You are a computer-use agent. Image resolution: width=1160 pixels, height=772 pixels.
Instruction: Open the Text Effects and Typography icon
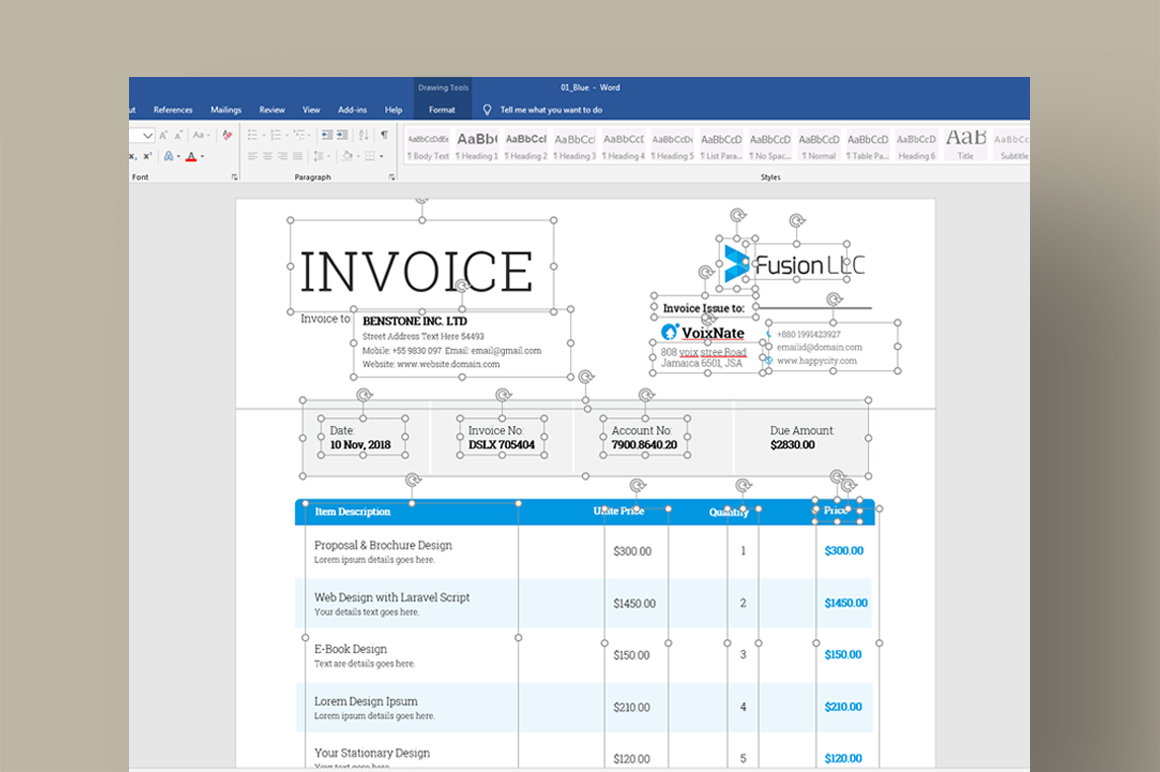coord(168,157)
